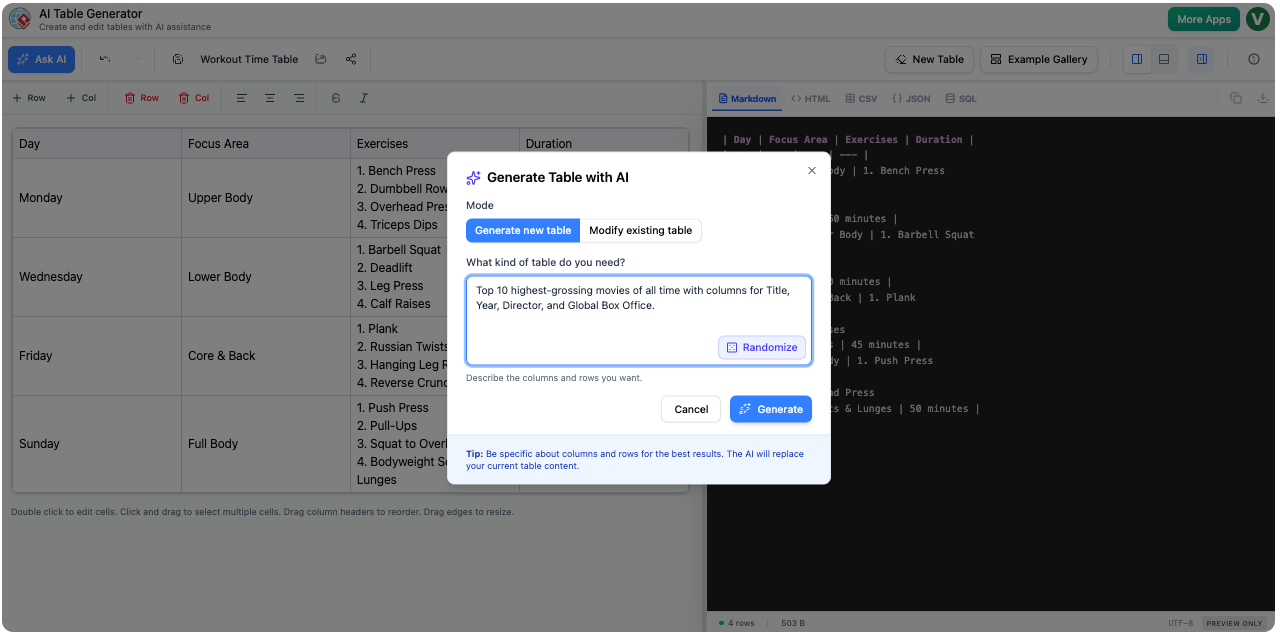Click the share icon beside Workout Time Table

350,59
